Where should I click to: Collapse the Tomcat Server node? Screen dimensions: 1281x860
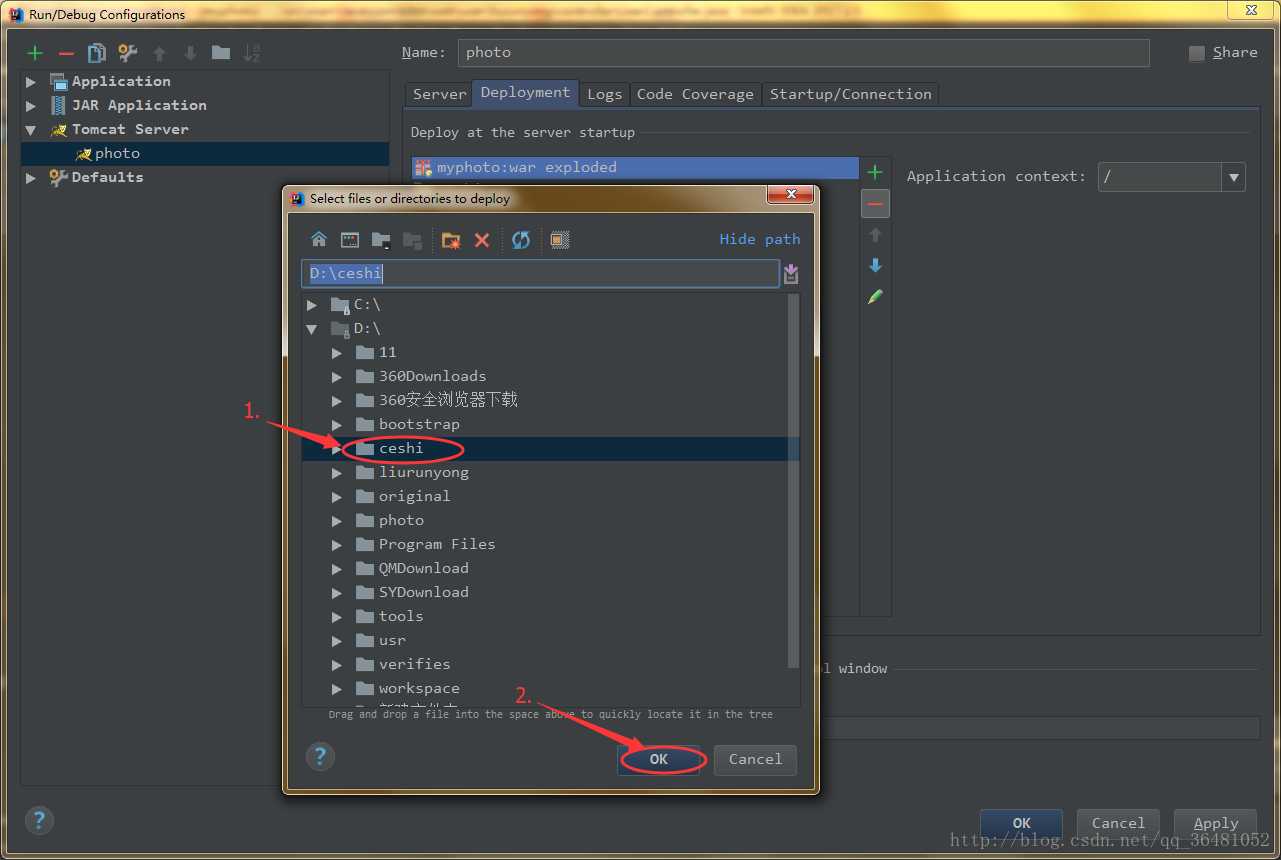click(x=31, y=130)
